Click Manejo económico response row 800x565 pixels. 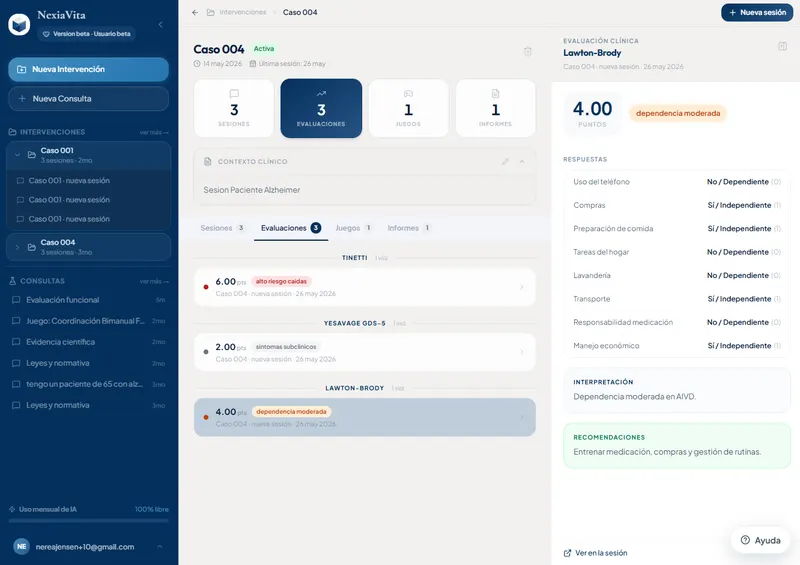(x=677, y=346)
